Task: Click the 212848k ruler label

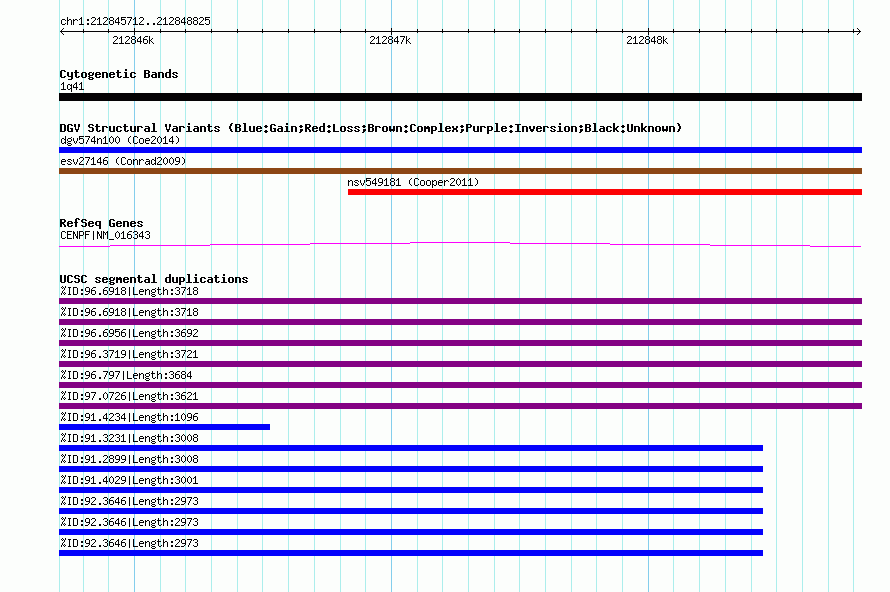Action: point(647,40)
